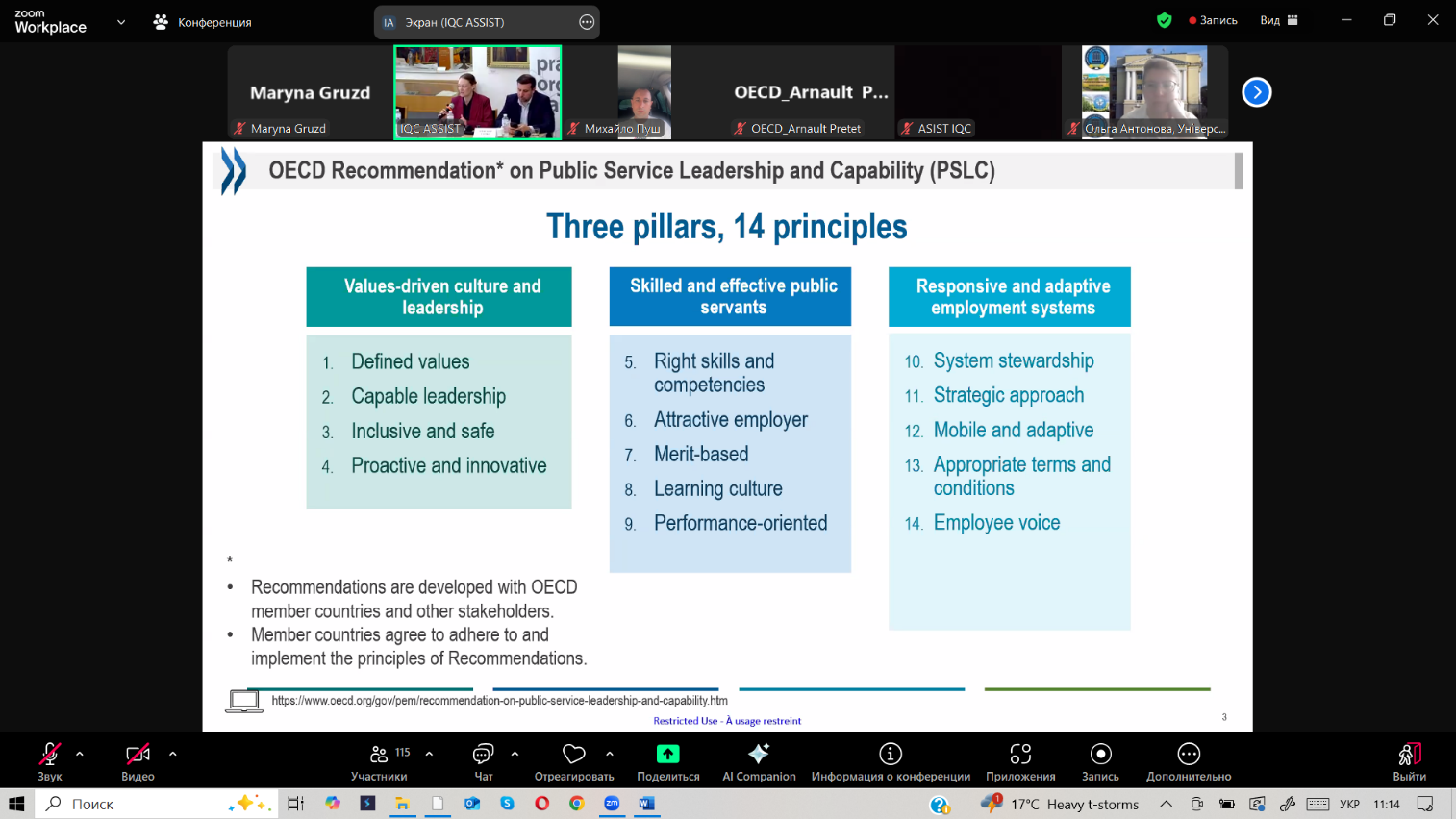Open the clock showing 11:14

1387,804
